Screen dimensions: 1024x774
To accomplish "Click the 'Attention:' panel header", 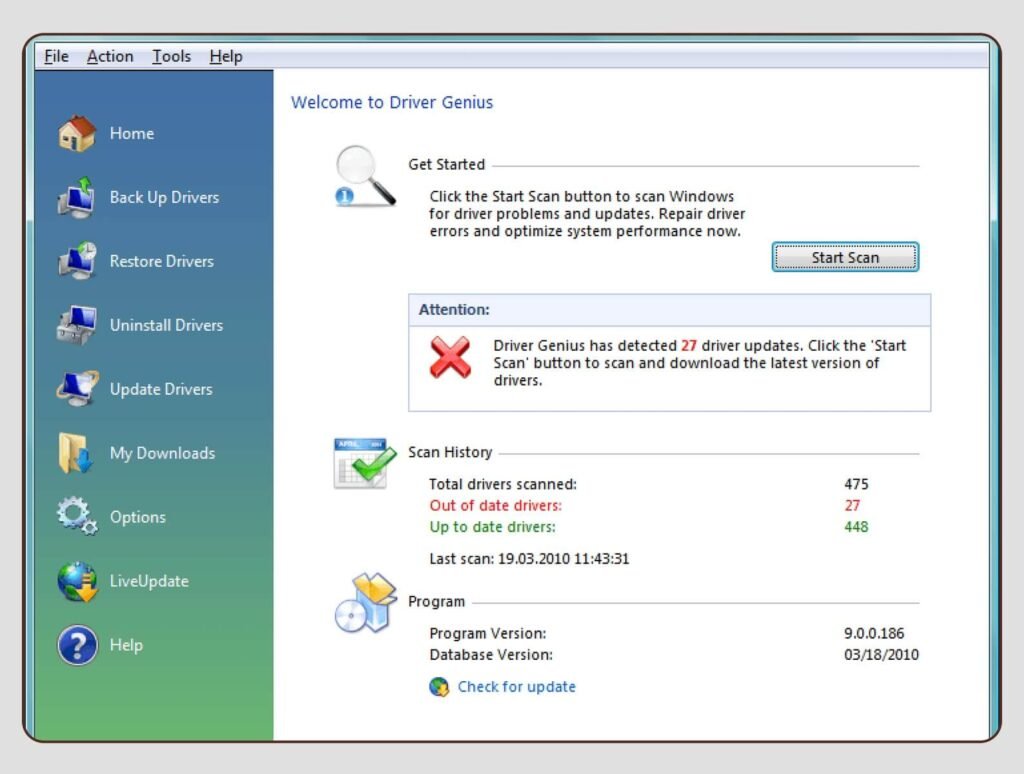I will pyautogui.click(x=669, y=310).
